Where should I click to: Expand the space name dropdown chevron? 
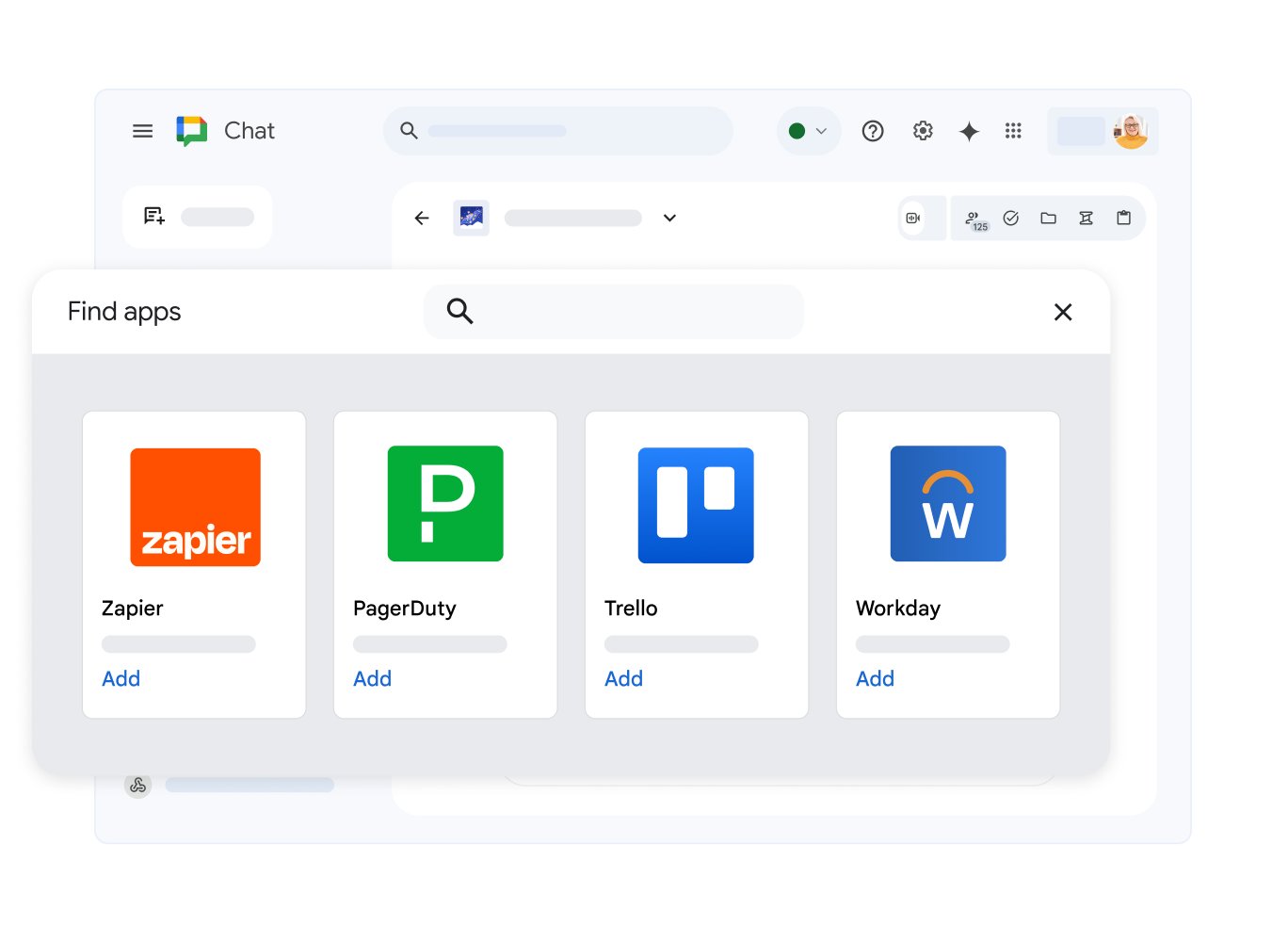click(669, 218)
